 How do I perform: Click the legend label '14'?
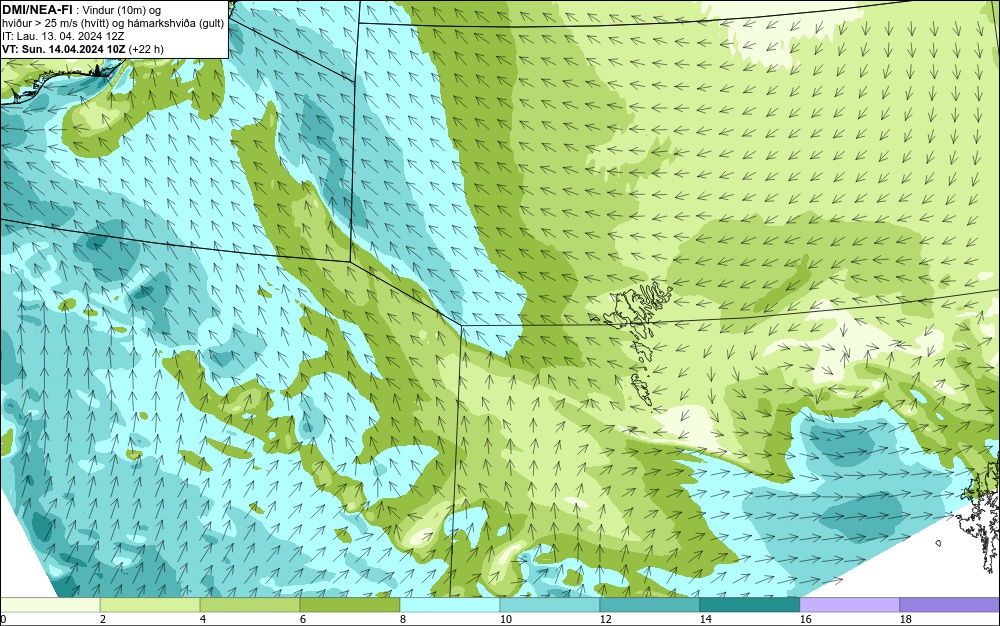pyautogui.click(x=705, y=619)
